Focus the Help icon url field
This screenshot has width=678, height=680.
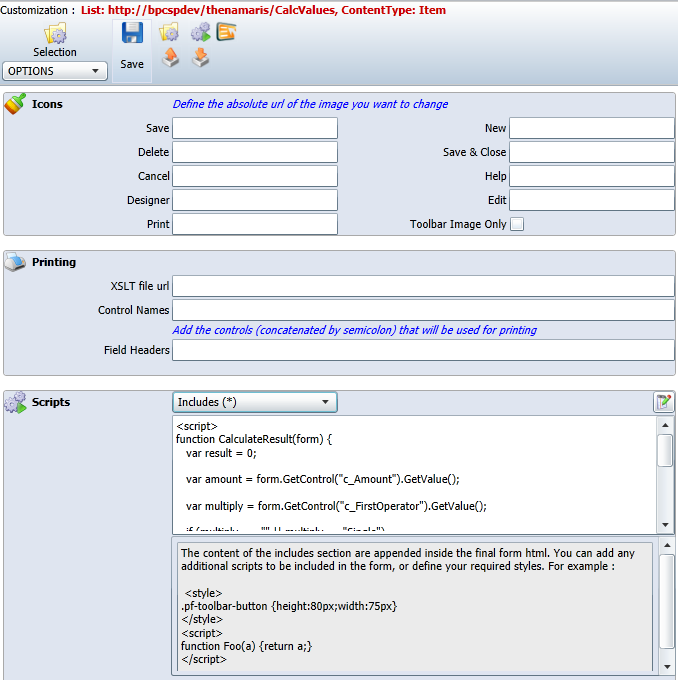592,176
